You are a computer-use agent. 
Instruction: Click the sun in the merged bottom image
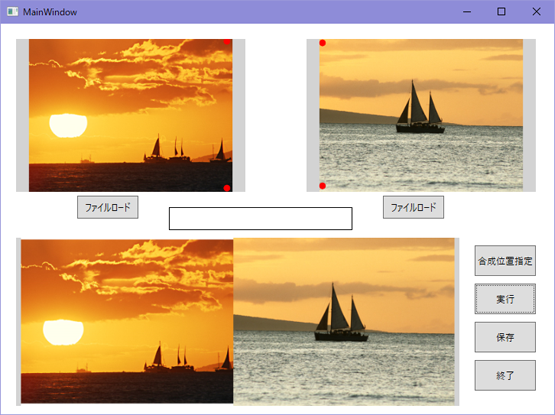pyautogui.click(x=63, y=332)
